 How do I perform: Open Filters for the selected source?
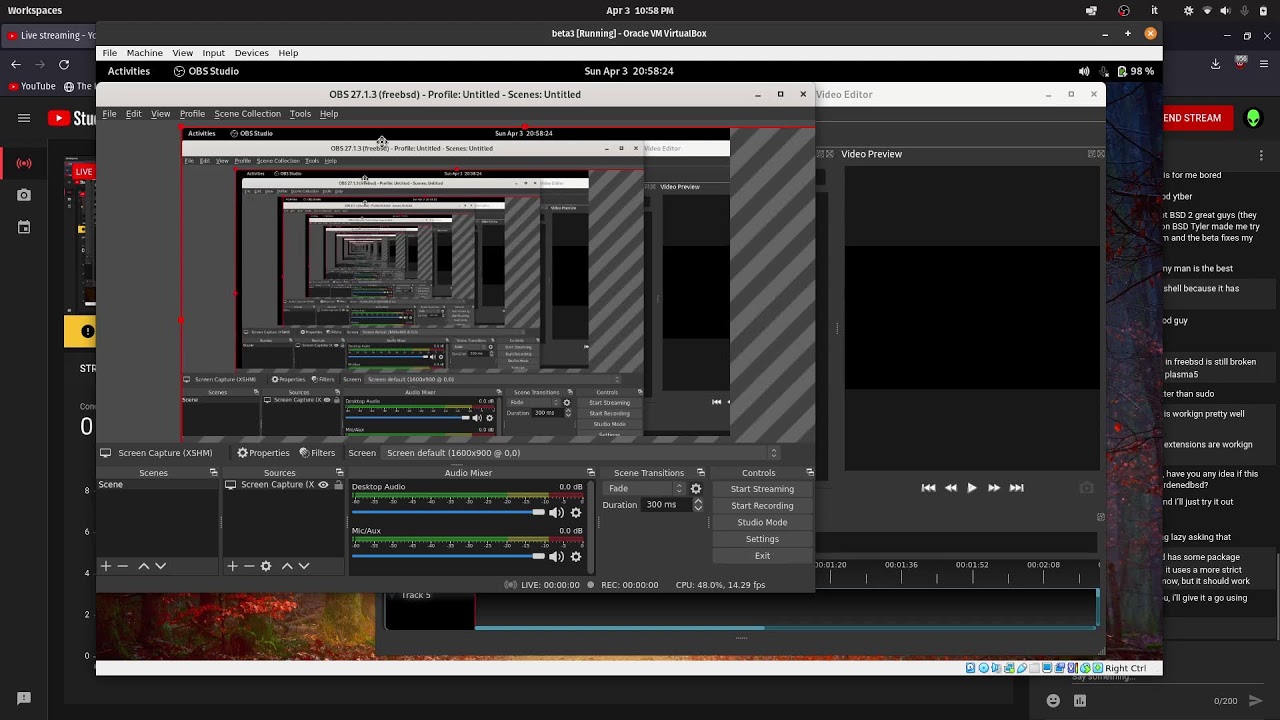(317, 453)
